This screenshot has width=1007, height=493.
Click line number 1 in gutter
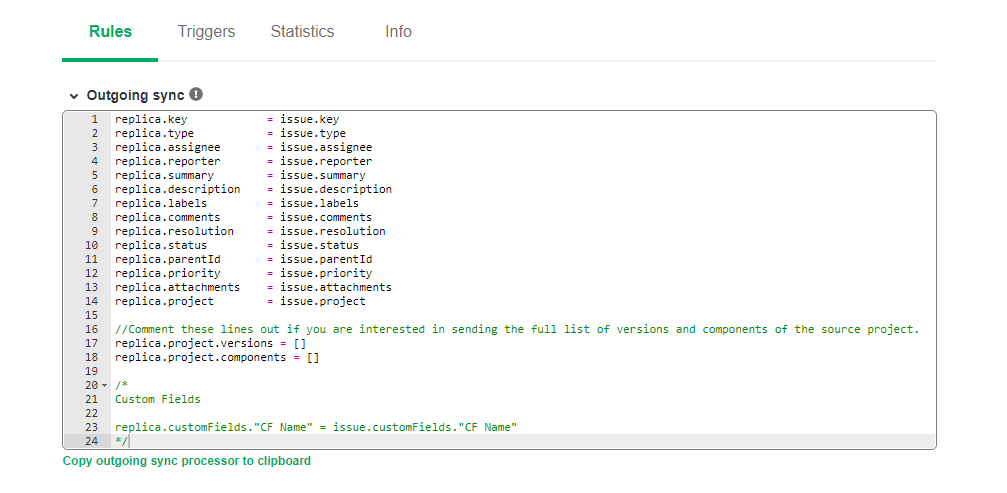click(x=95, y=119)
